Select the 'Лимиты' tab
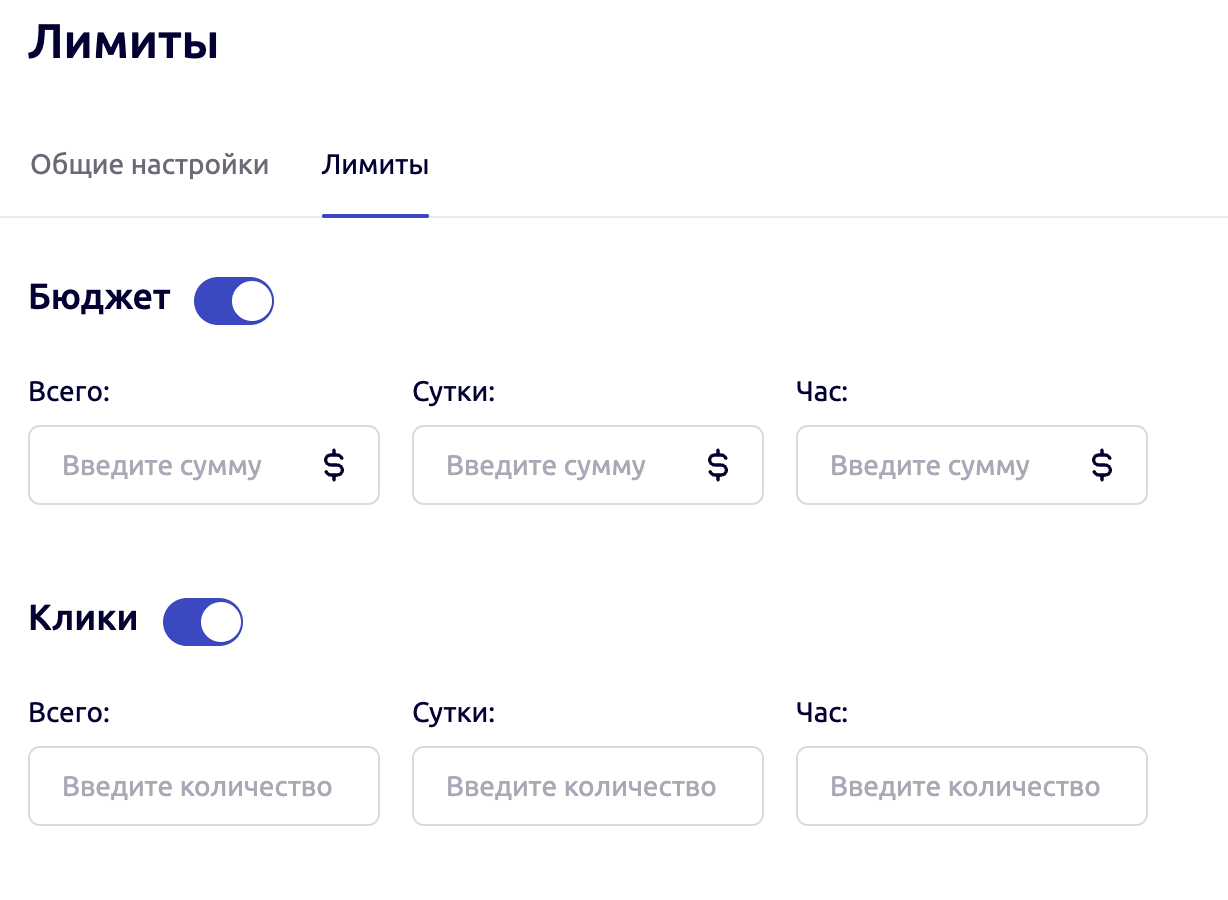The image size is (1228, 900). (375, 165)
